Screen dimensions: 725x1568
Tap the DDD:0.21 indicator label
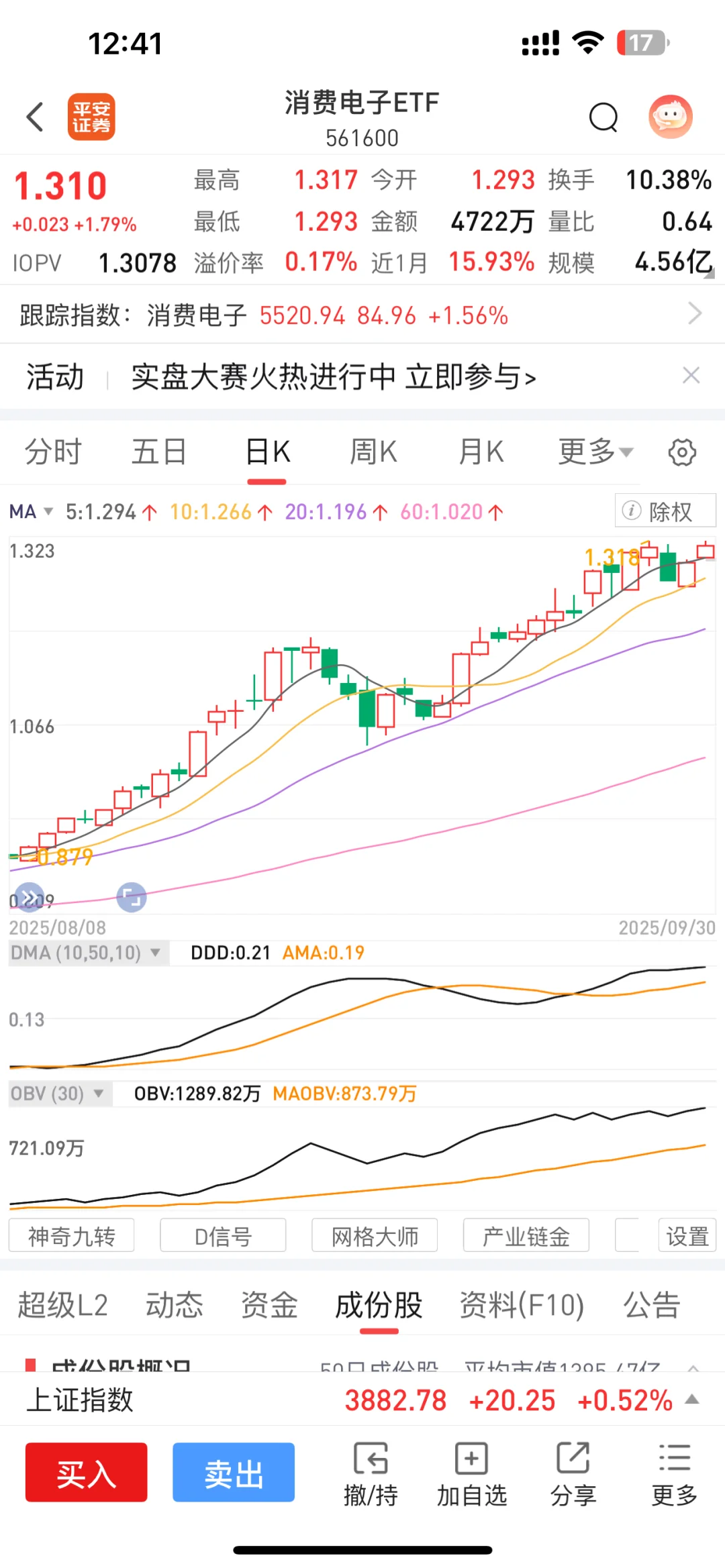point(230,953)
